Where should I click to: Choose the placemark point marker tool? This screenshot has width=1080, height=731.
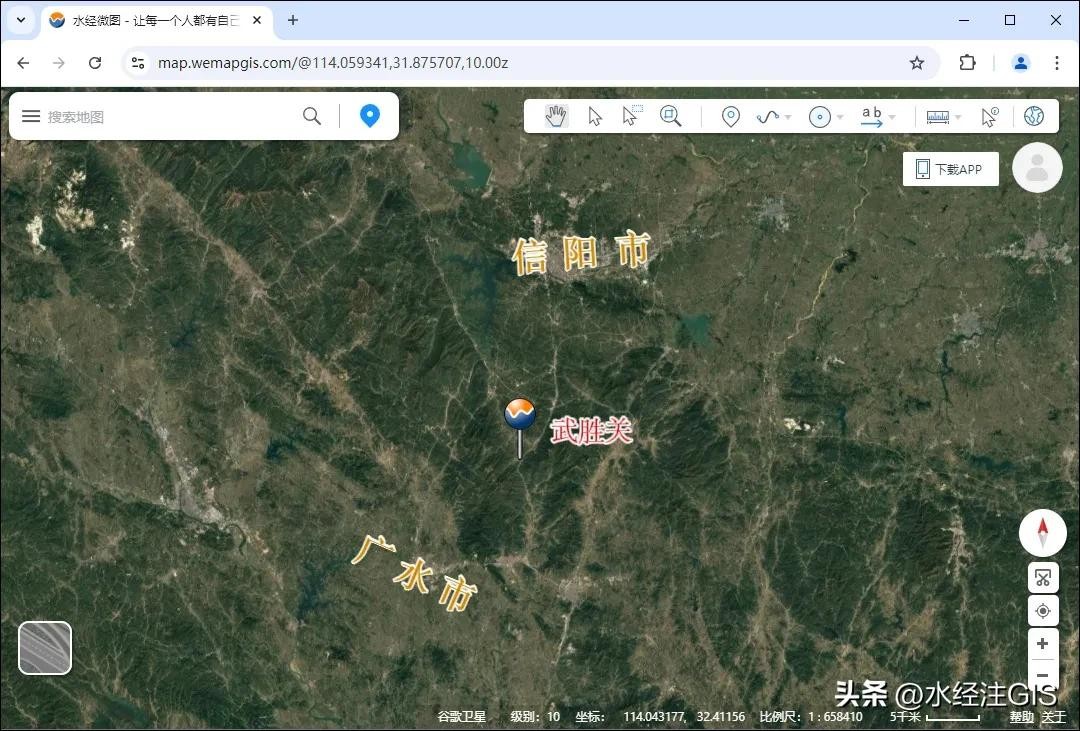click(x=731, y=117)
